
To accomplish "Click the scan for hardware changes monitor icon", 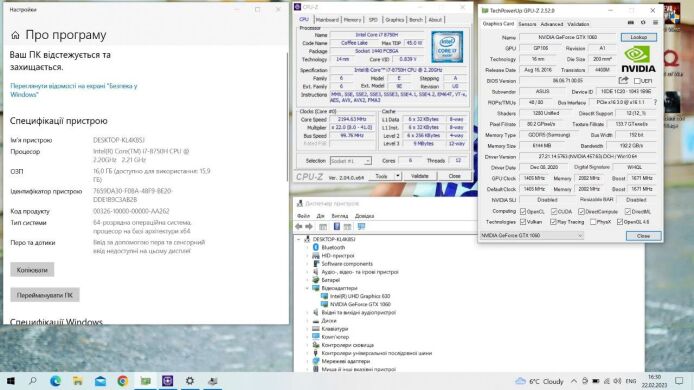I will pyautogui.click(x=361, y=227).
